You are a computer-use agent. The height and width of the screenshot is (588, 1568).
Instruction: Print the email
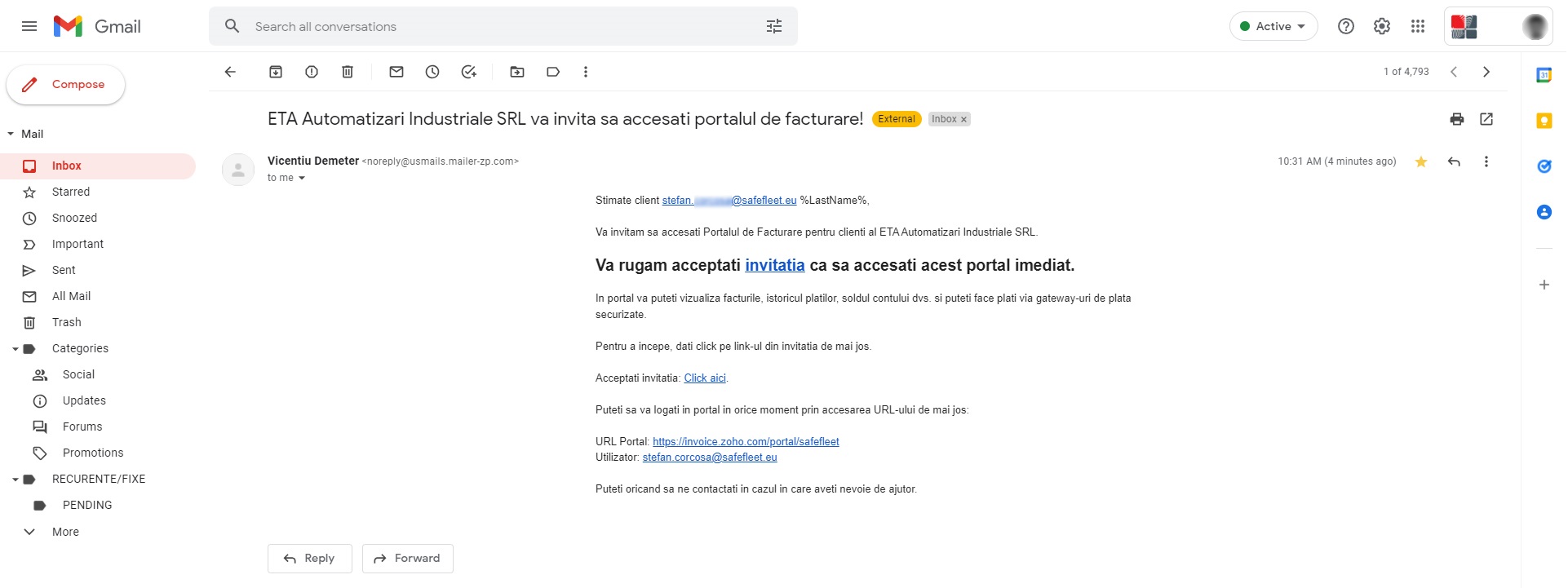(x=1458, y=119)
